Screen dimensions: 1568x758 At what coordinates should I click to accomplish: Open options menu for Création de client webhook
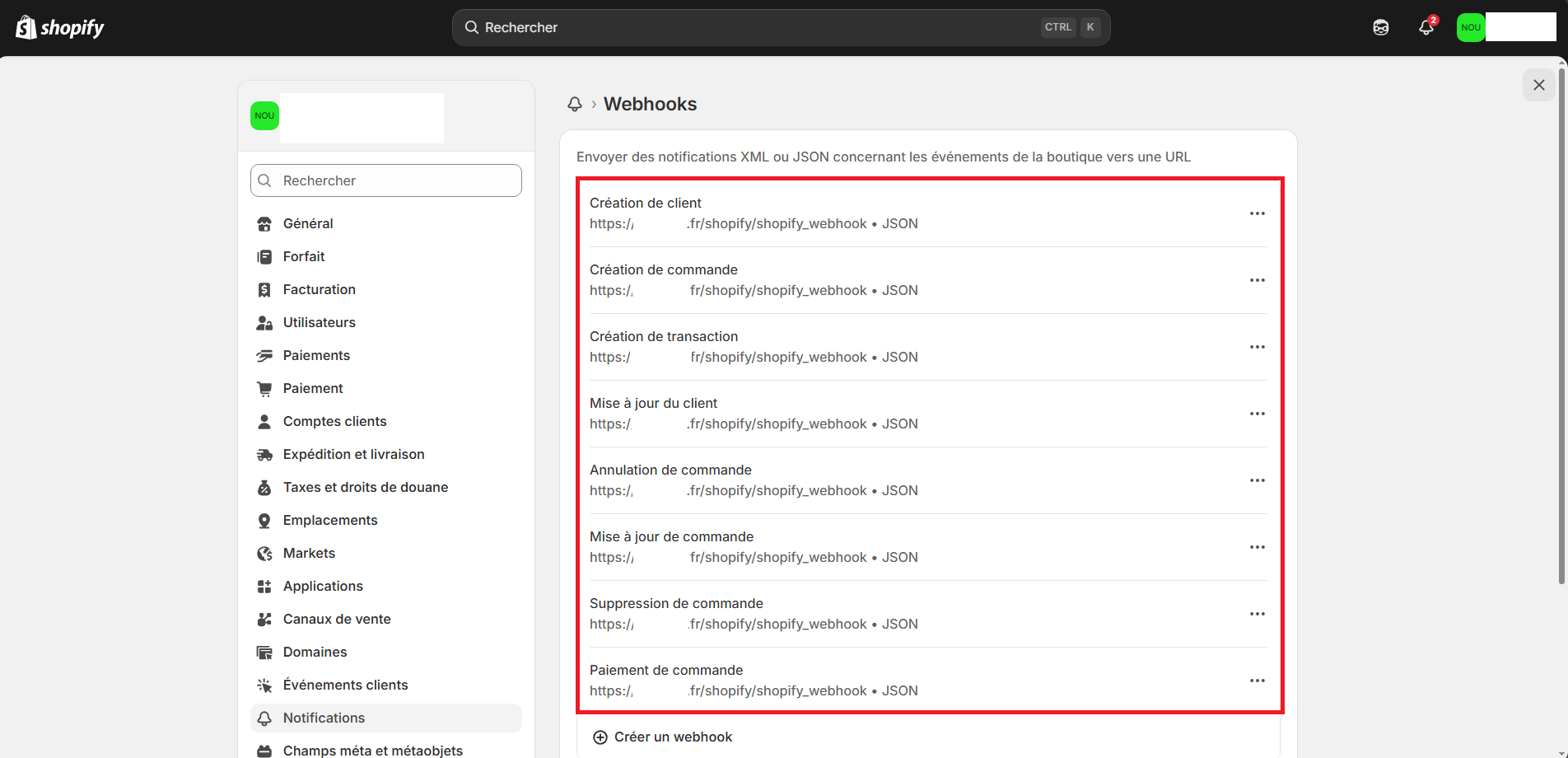pos(1257,213)
